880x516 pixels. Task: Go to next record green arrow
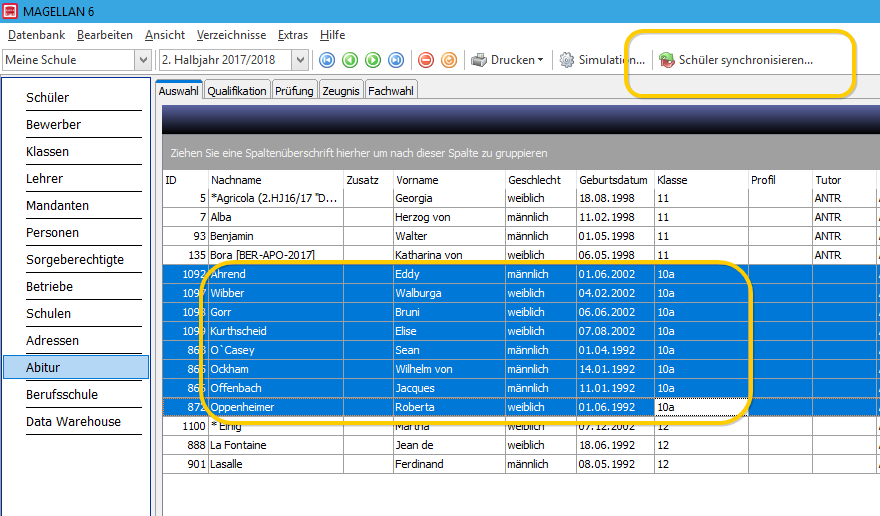(373, 60)
